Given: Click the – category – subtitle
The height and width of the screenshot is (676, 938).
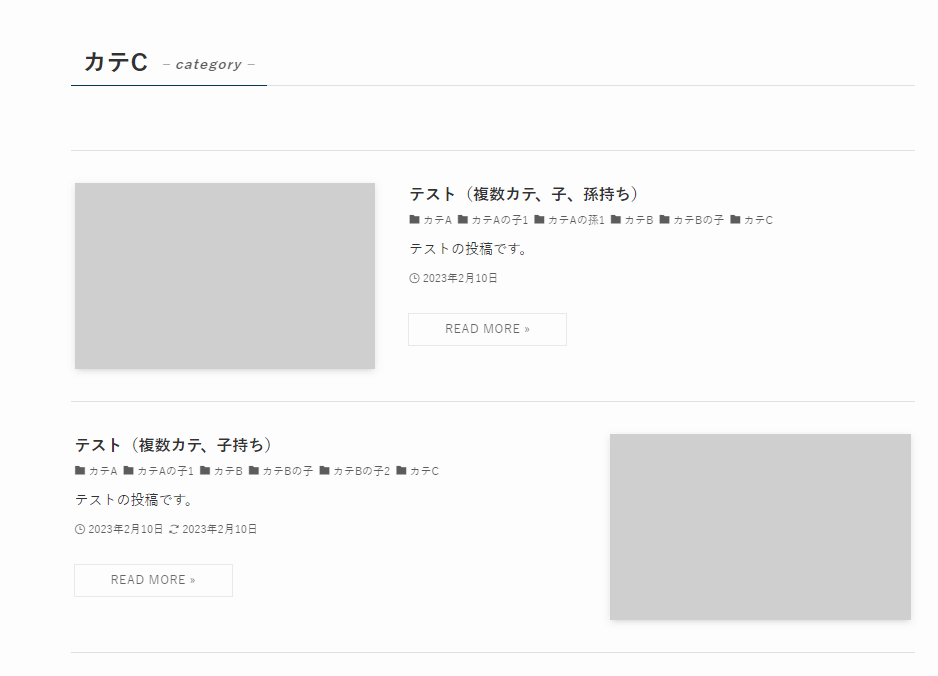Looking at the screenshot, I should click(209, 65).
